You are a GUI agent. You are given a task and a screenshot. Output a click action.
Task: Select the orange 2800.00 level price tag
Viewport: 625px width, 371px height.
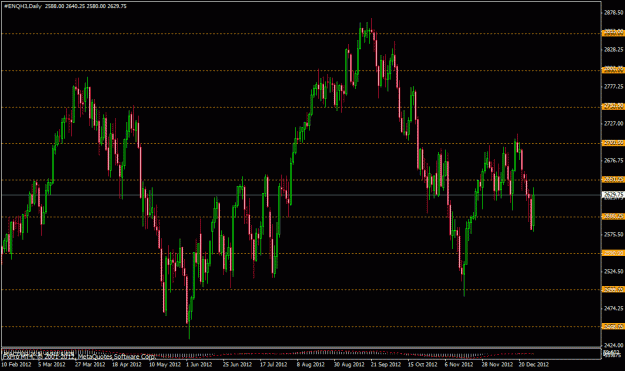613,70
